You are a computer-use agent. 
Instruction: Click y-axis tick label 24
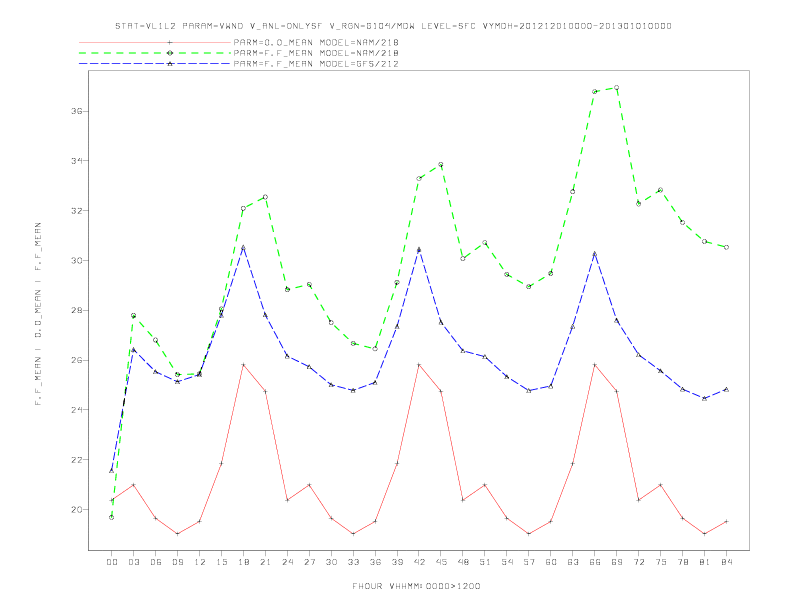coord(77,410)
